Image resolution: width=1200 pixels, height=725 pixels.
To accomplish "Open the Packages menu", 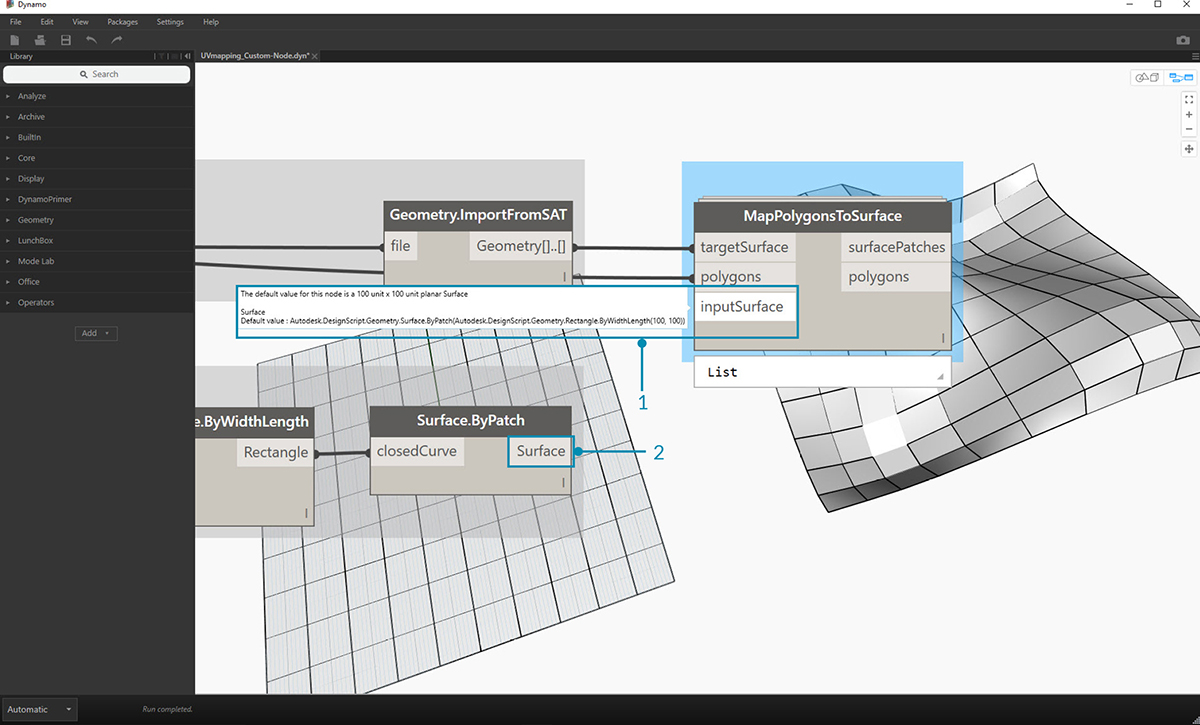I will pos(122,22).
